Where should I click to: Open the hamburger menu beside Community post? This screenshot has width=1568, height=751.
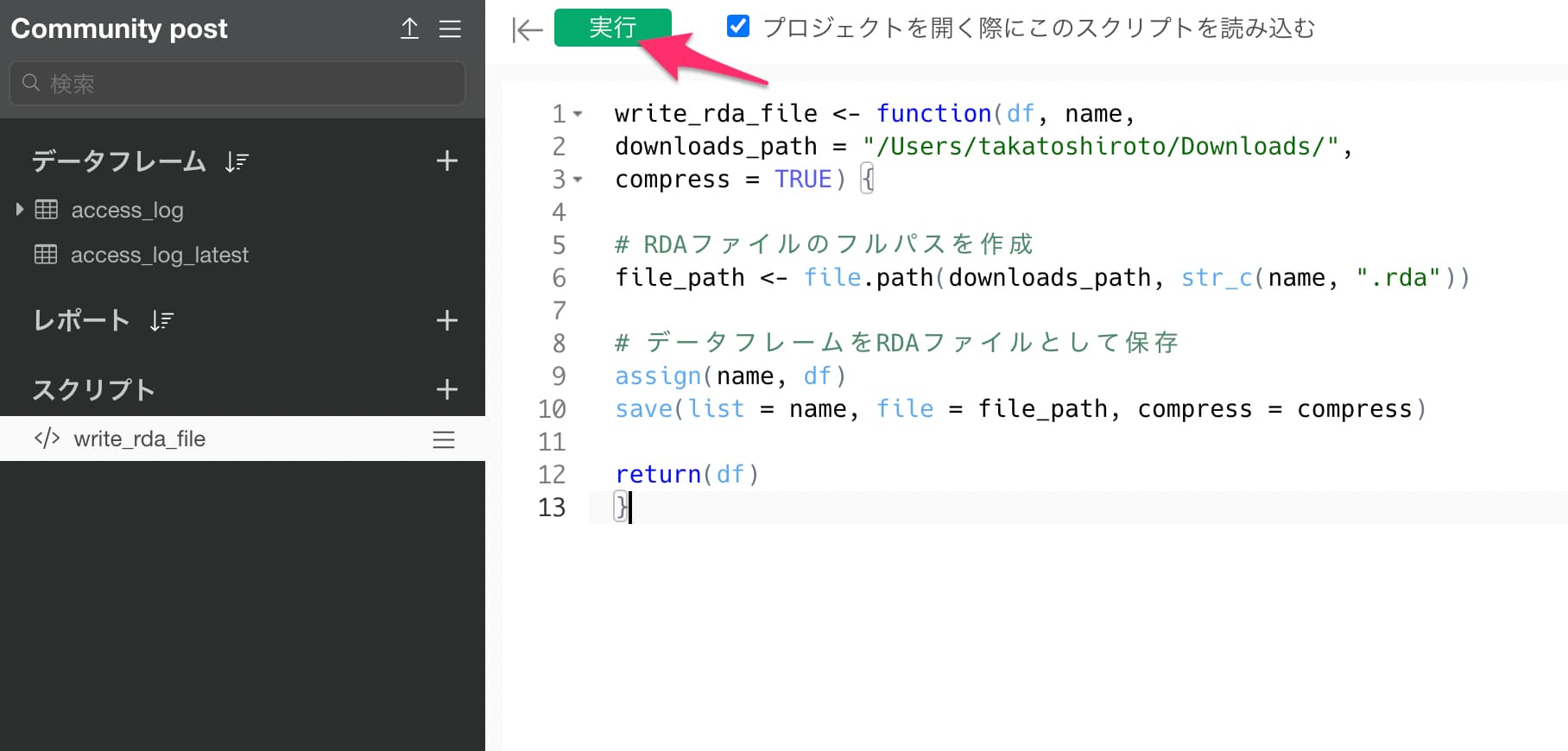point(450,28)
